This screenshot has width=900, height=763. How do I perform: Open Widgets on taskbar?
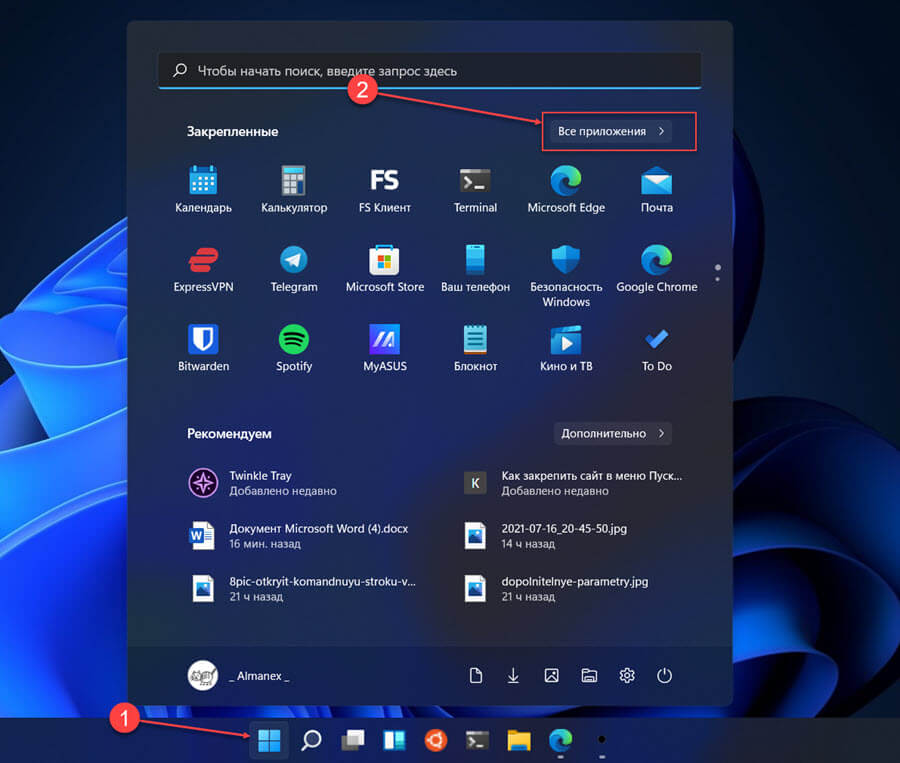click(x=394, y=740)
